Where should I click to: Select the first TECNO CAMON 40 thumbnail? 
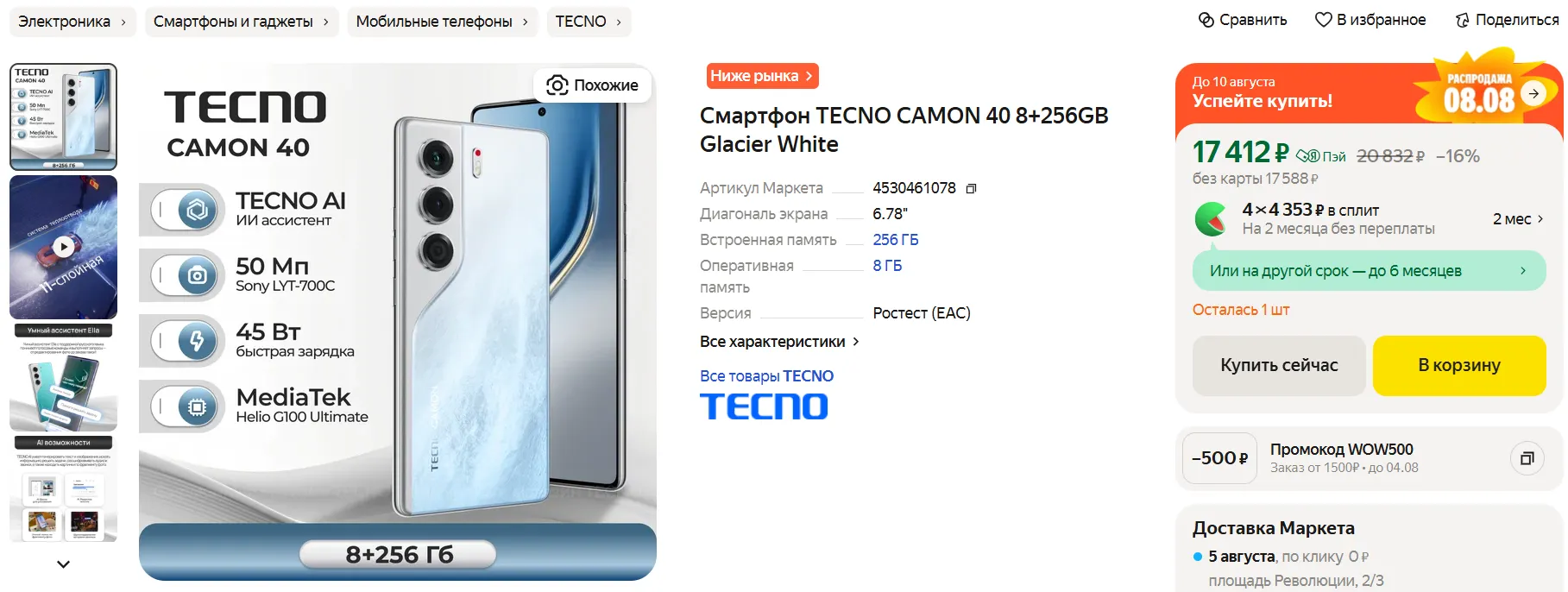63,117
